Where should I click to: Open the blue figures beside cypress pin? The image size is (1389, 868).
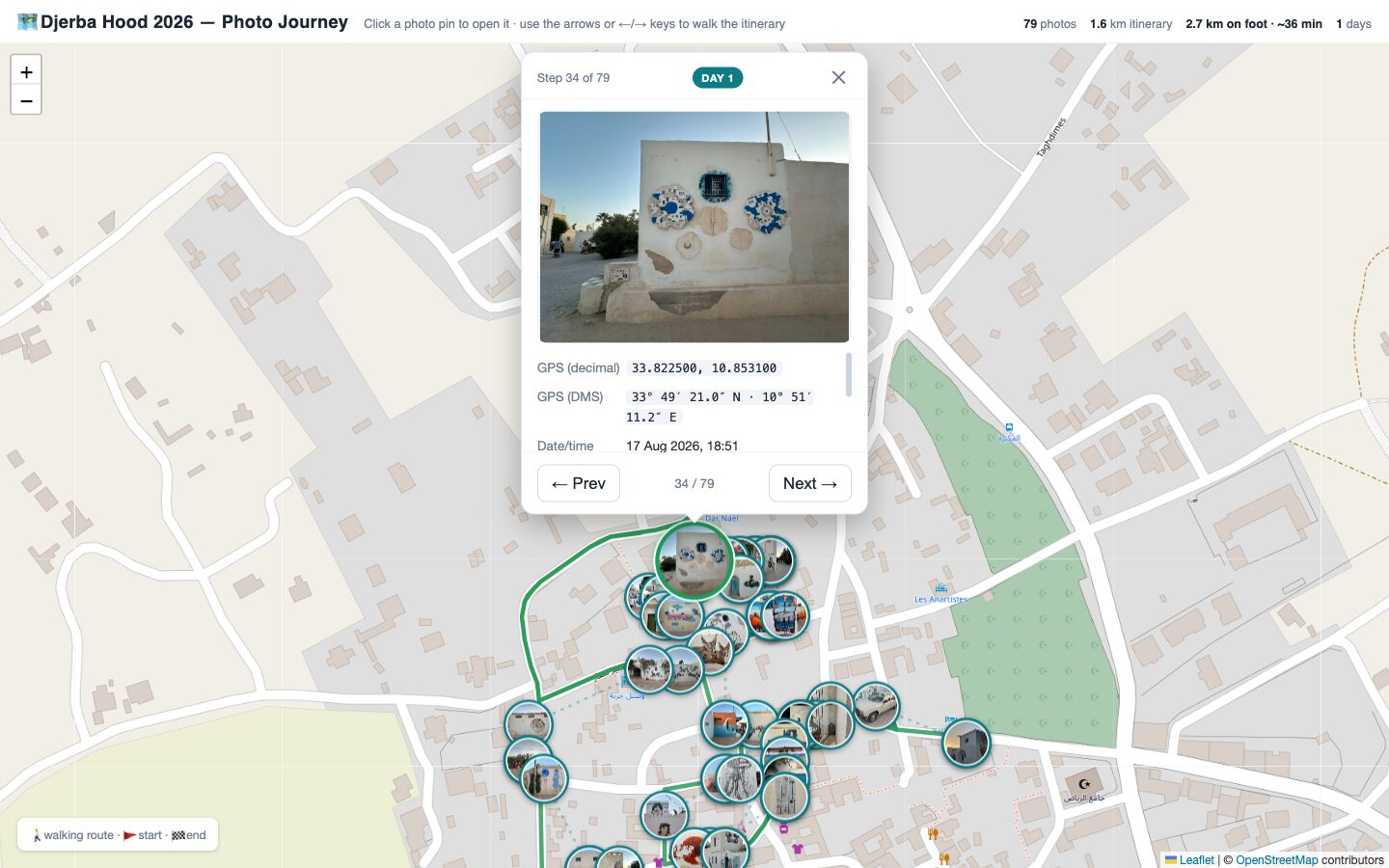click(544, 777)
